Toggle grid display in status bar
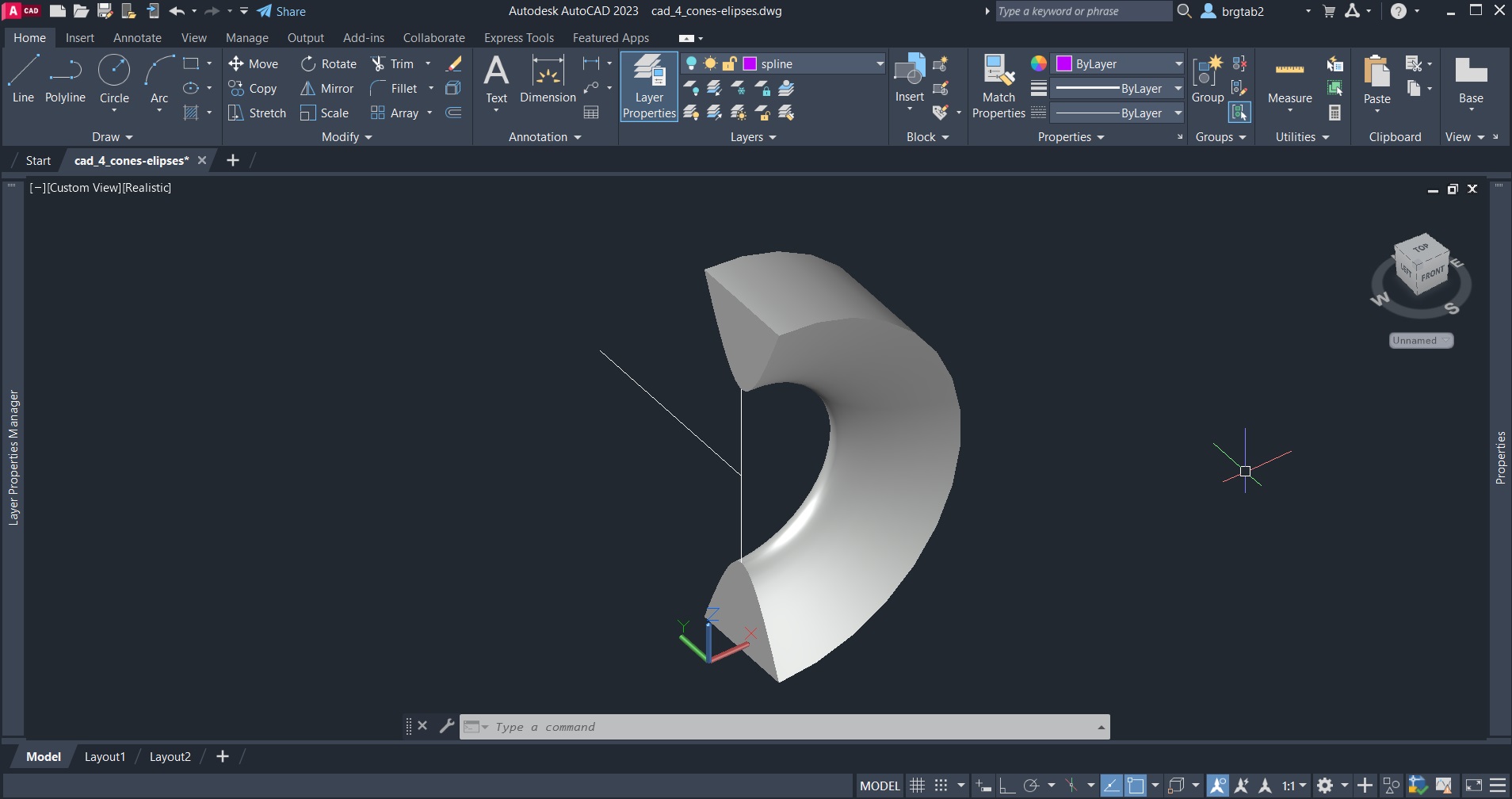This screenshot has width=1512, height=799. tap(917, 786)
